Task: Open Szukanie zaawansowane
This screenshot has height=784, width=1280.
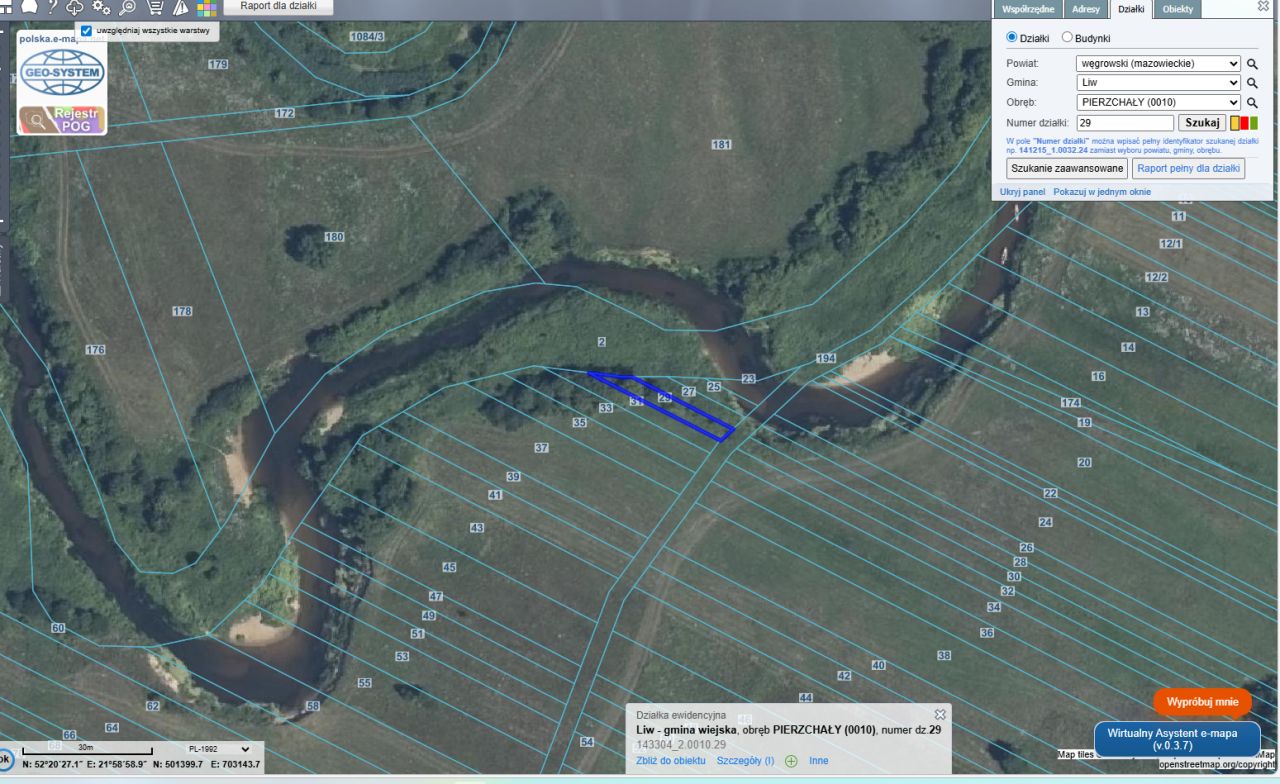Action: pos(1067,169)
